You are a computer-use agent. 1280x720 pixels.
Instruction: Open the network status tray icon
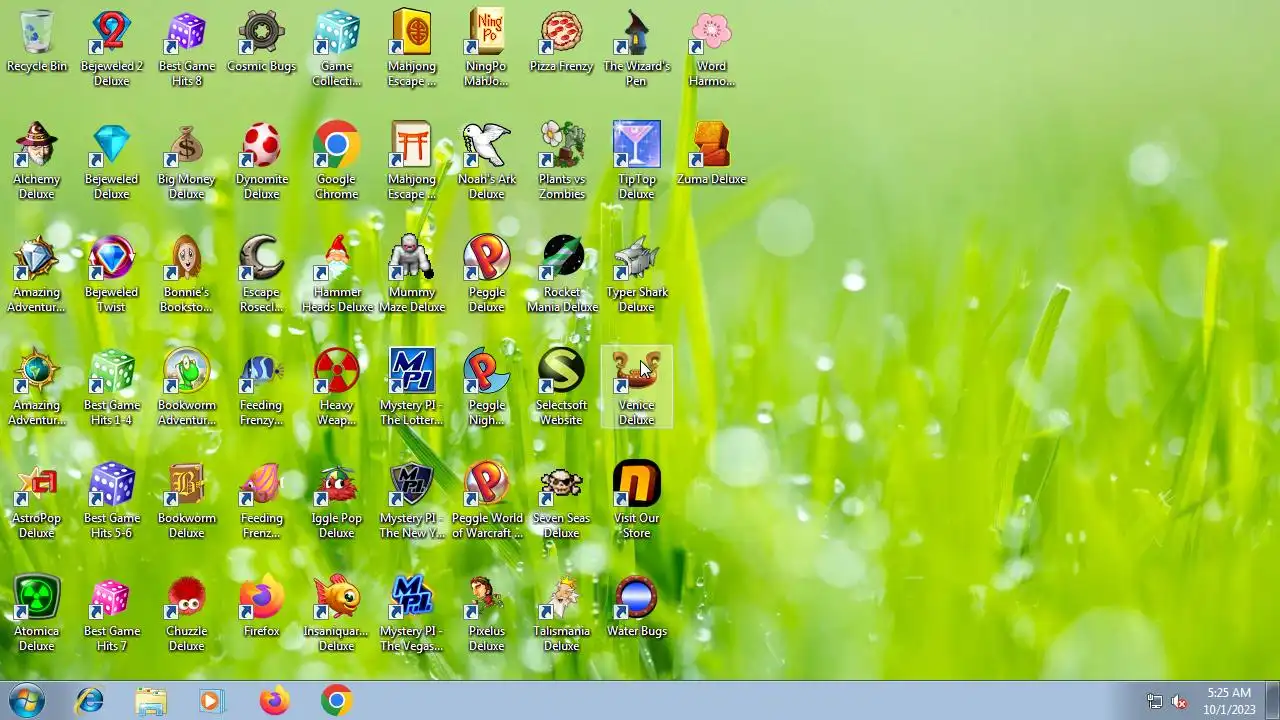coord(1154,702)
